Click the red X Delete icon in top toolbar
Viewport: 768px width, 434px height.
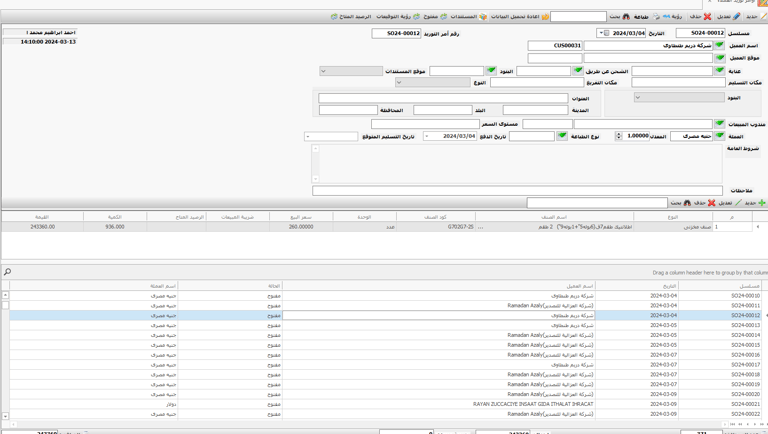click(x=707, y=16)
